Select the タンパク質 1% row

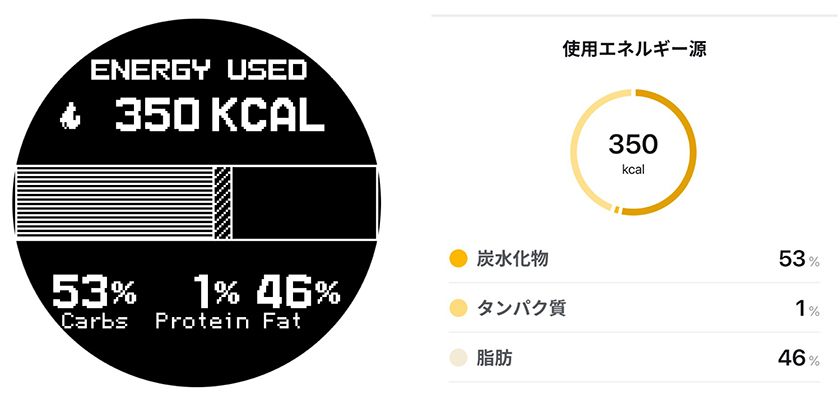(x=634, y=308)
